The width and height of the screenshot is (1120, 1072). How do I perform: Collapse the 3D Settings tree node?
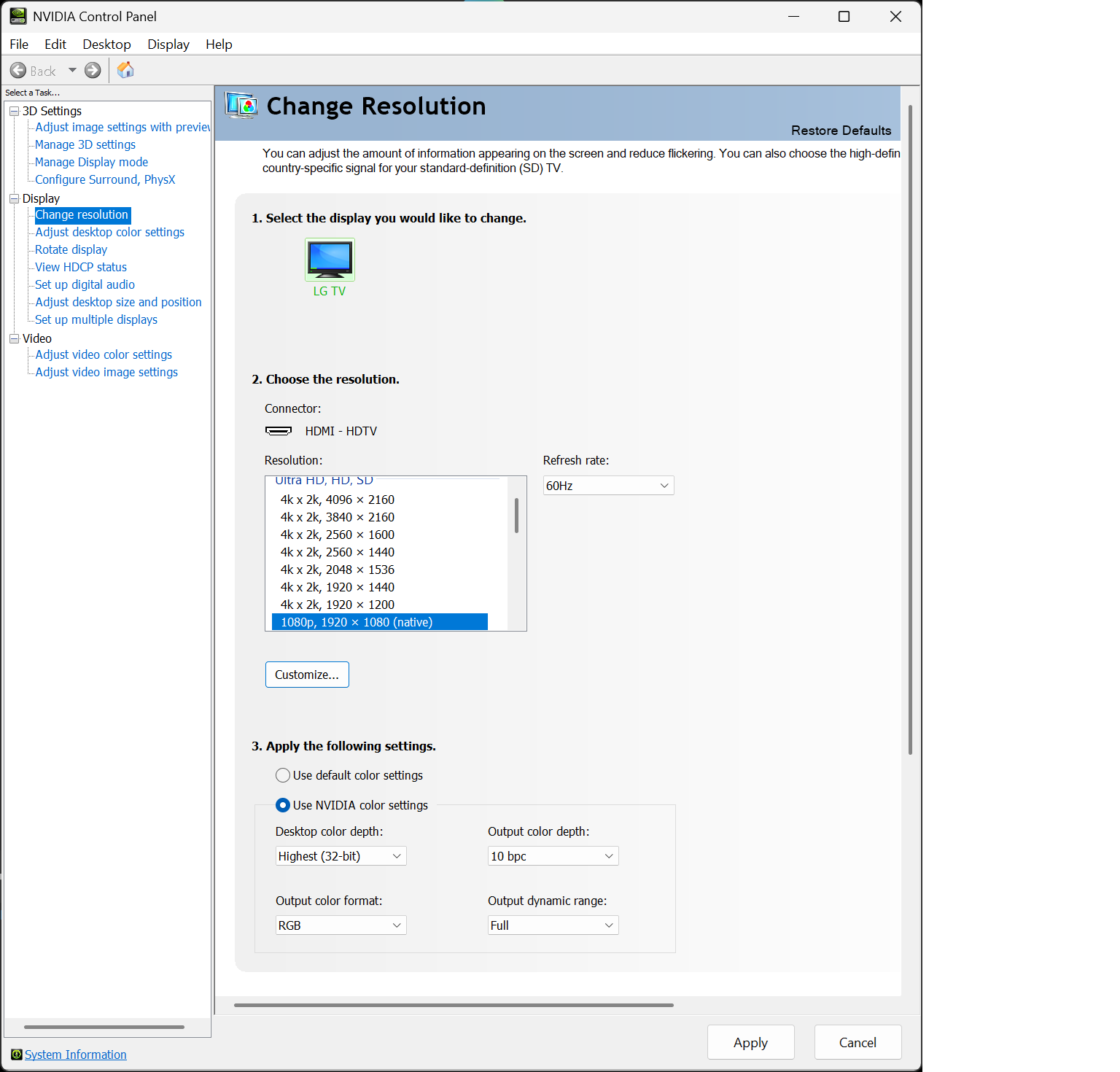[x=14, y=111]
